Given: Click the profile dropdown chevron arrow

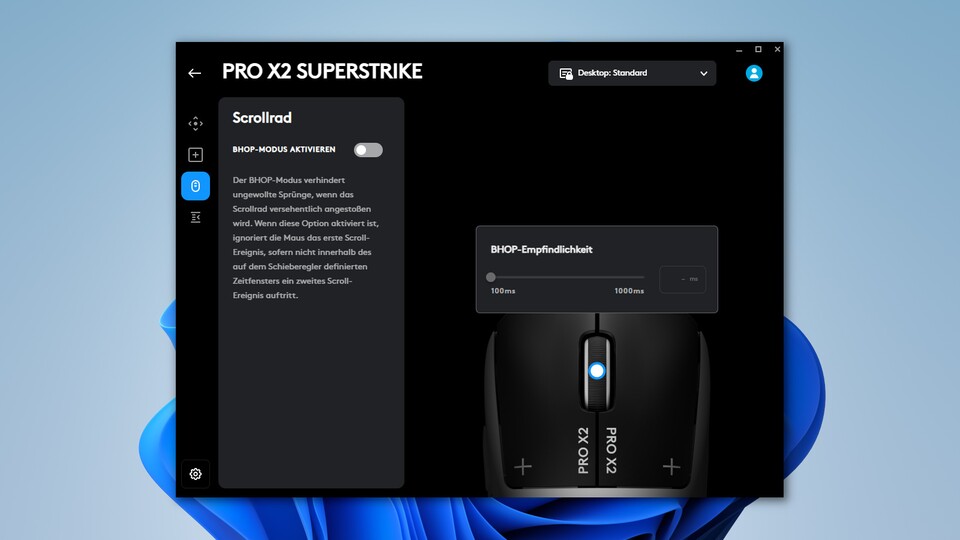Looking at the screenshot, I should [703, 73].
